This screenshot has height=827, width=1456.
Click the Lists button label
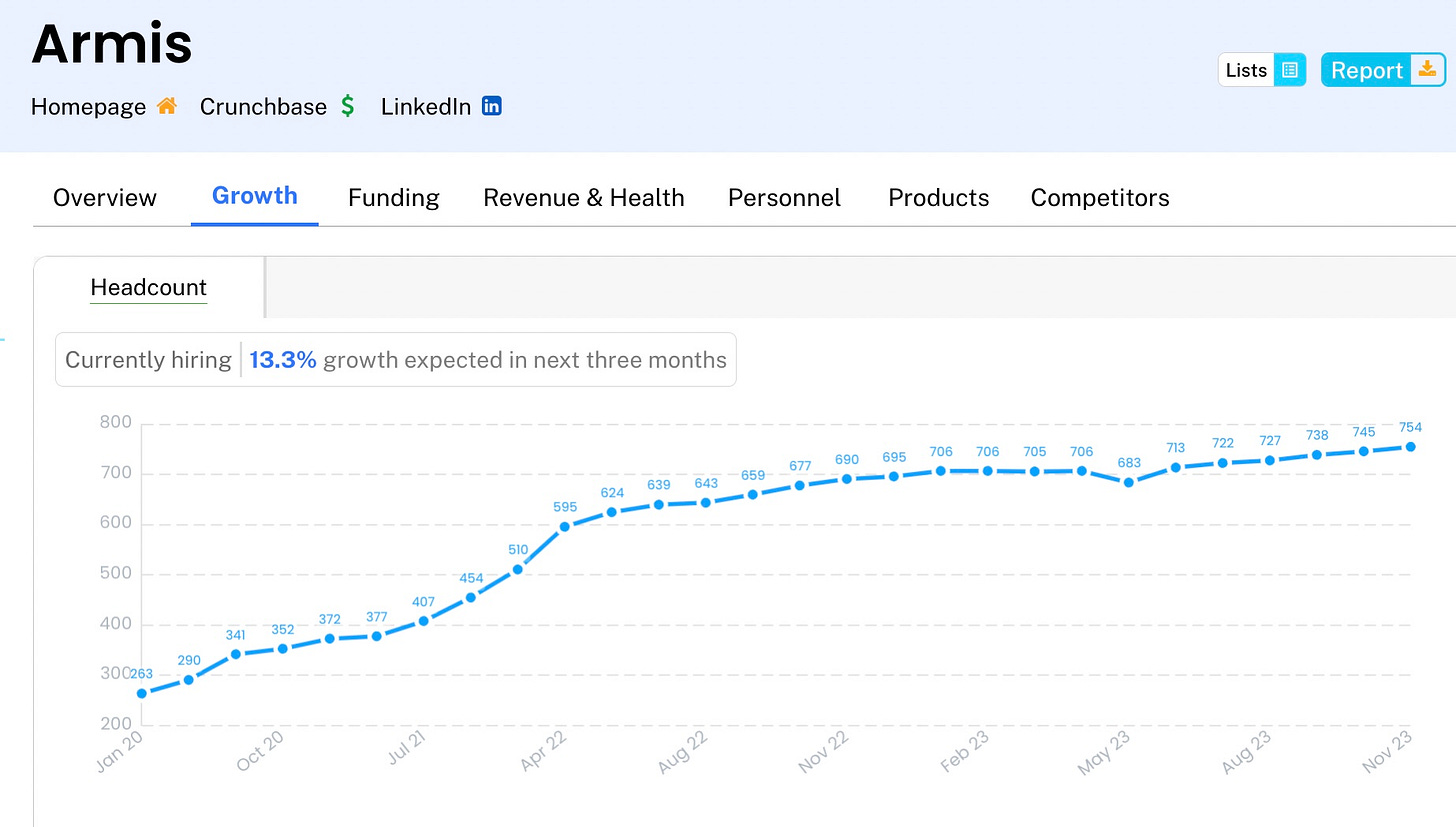click(x=1246, y=70)
